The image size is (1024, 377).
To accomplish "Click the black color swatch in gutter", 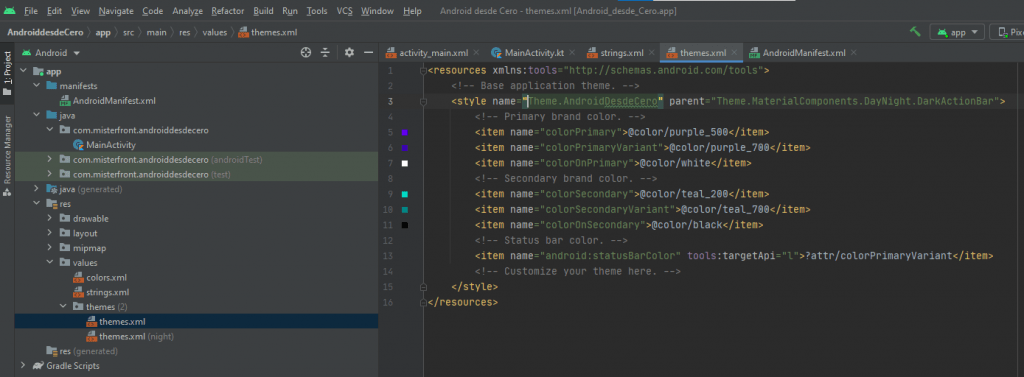I will 405,225.
